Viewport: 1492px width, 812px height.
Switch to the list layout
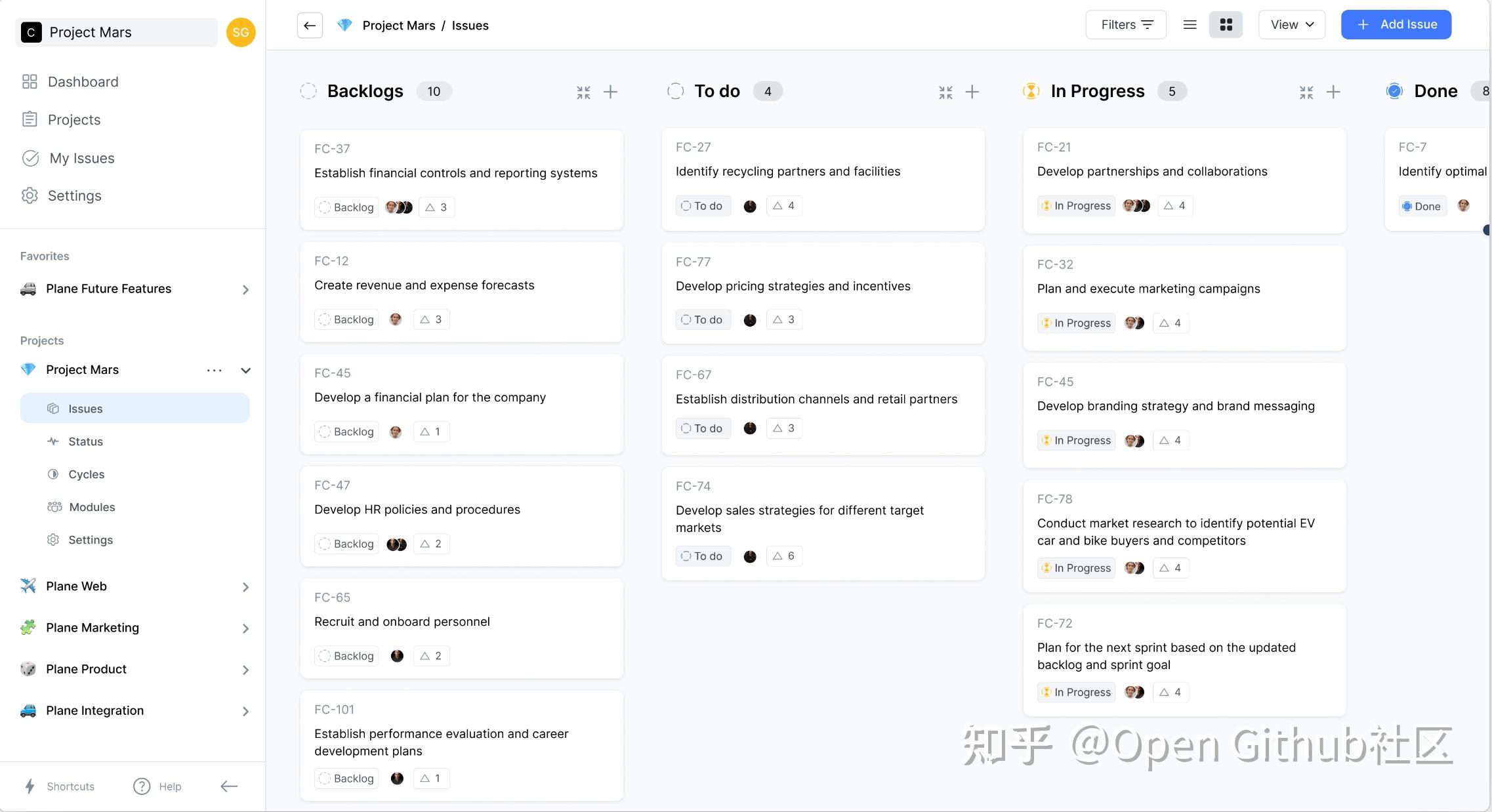[x=1189, y=24]
